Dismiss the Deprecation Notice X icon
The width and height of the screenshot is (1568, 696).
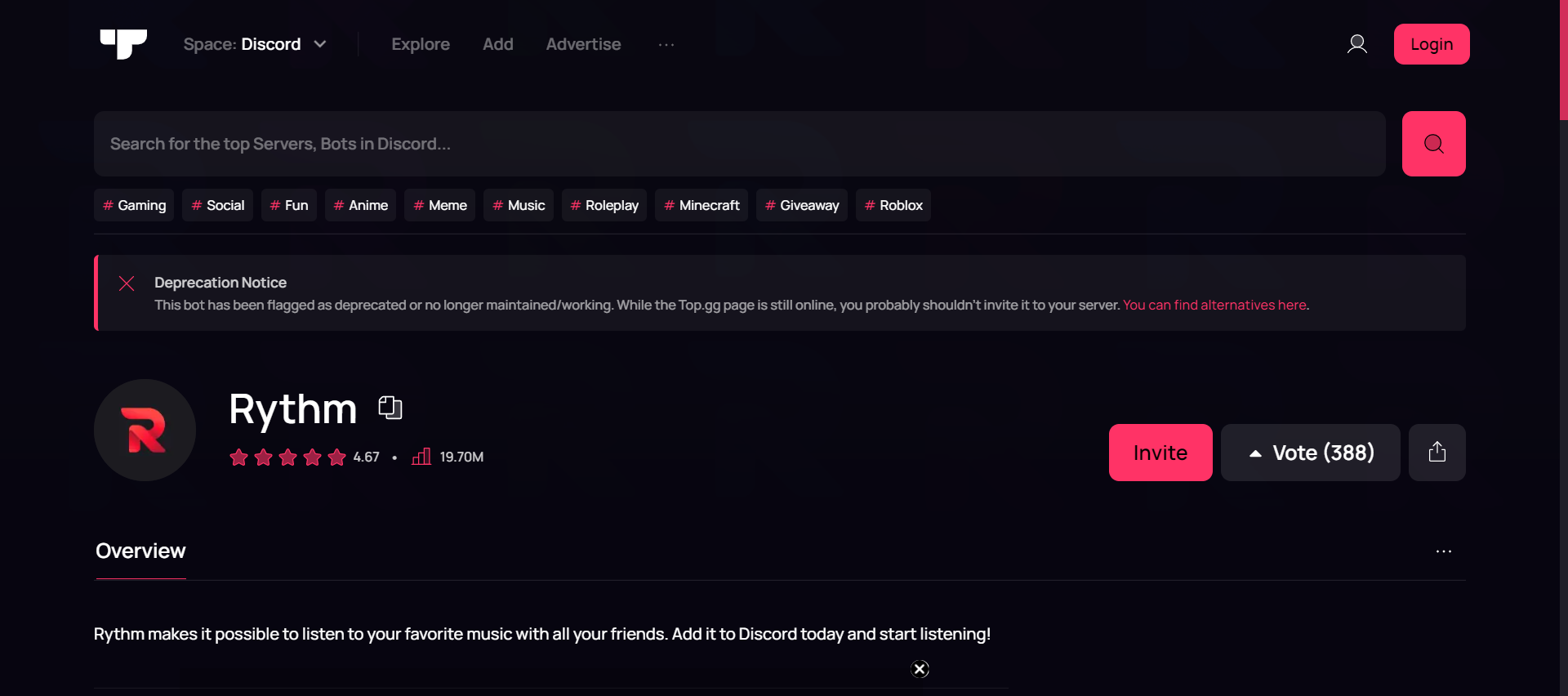[x=127, y=283]
